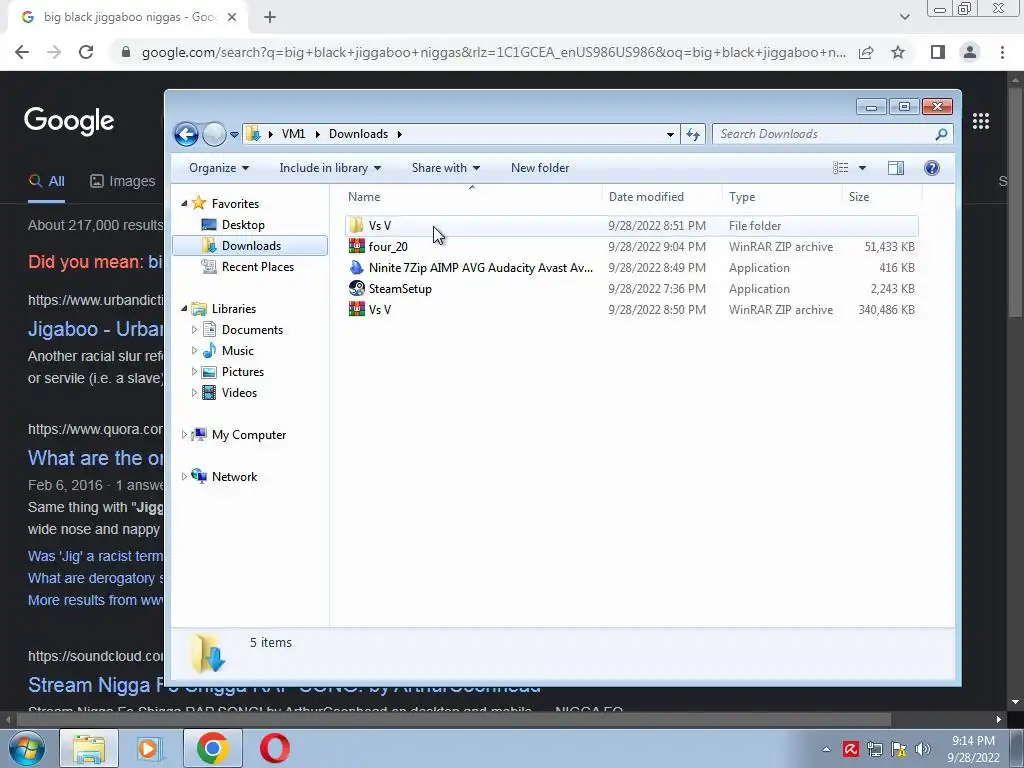Click the magnifier icon in Search Downloads
This screenshot has width=1024, height=768.
pyautogui.click(x=941, y=134)
